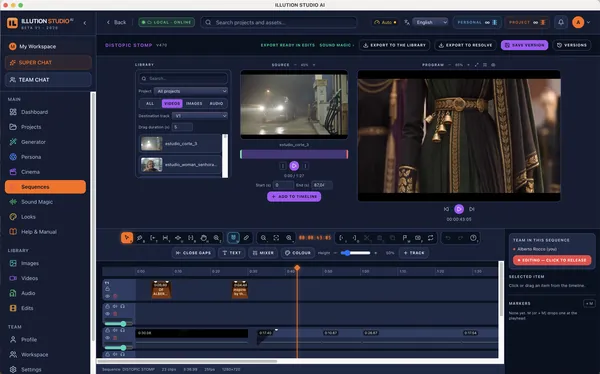The height and width of the screenshot is (374, 600).
Task: Activate the hand pan tool
Action: click(204, 238)
